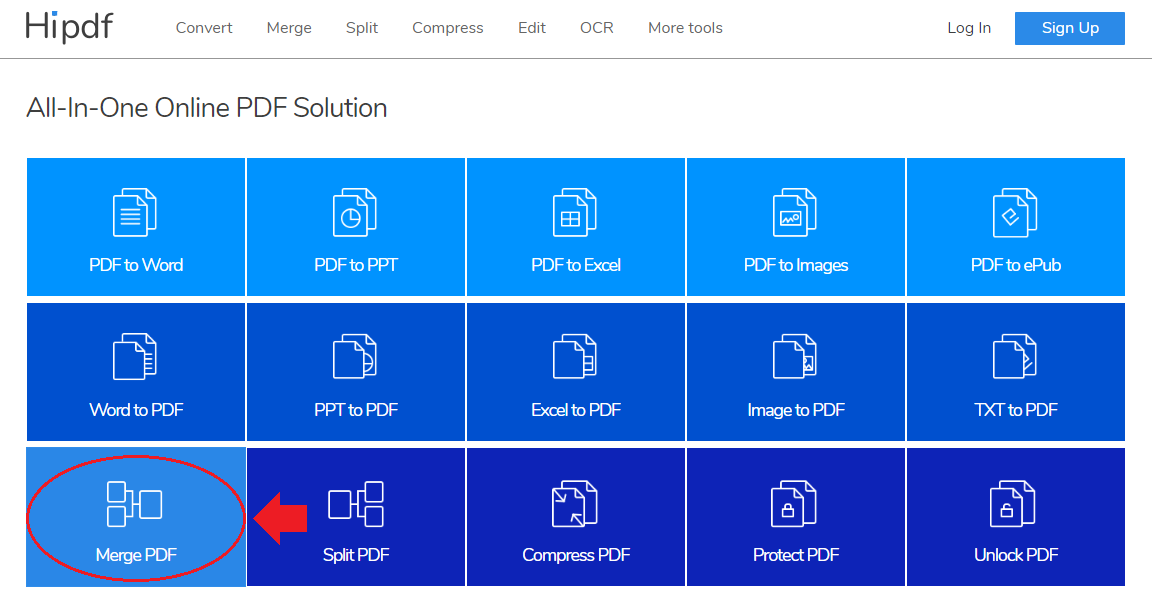Click the PDF to ePub icon

(x=1015, y=213)
